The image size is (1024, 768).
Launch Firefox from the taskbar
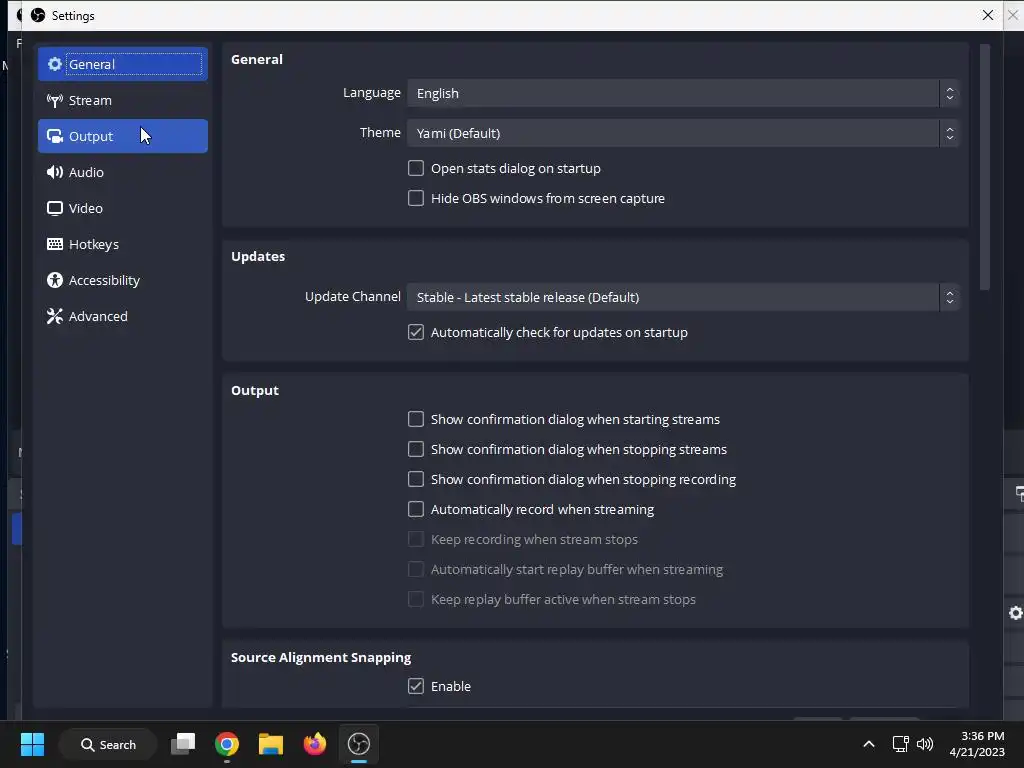(x=315, y=744)
